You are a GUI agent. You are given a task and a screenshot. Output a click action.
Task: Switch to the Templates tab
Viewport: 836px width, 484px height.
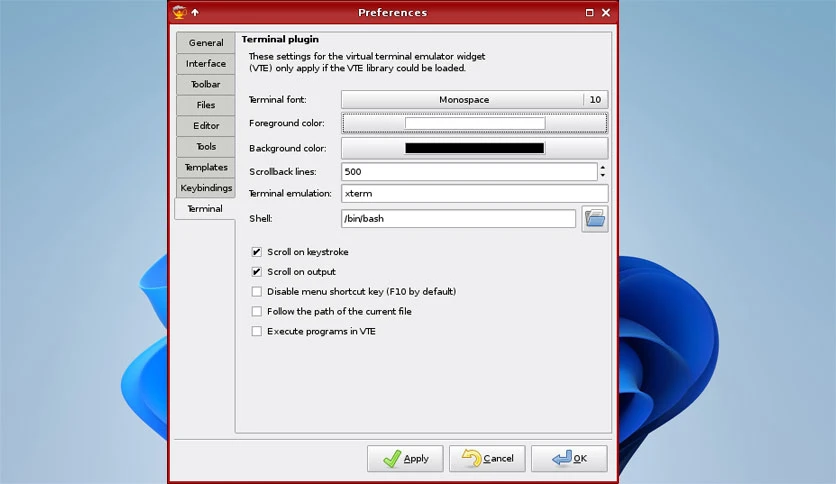pos(206,167)
